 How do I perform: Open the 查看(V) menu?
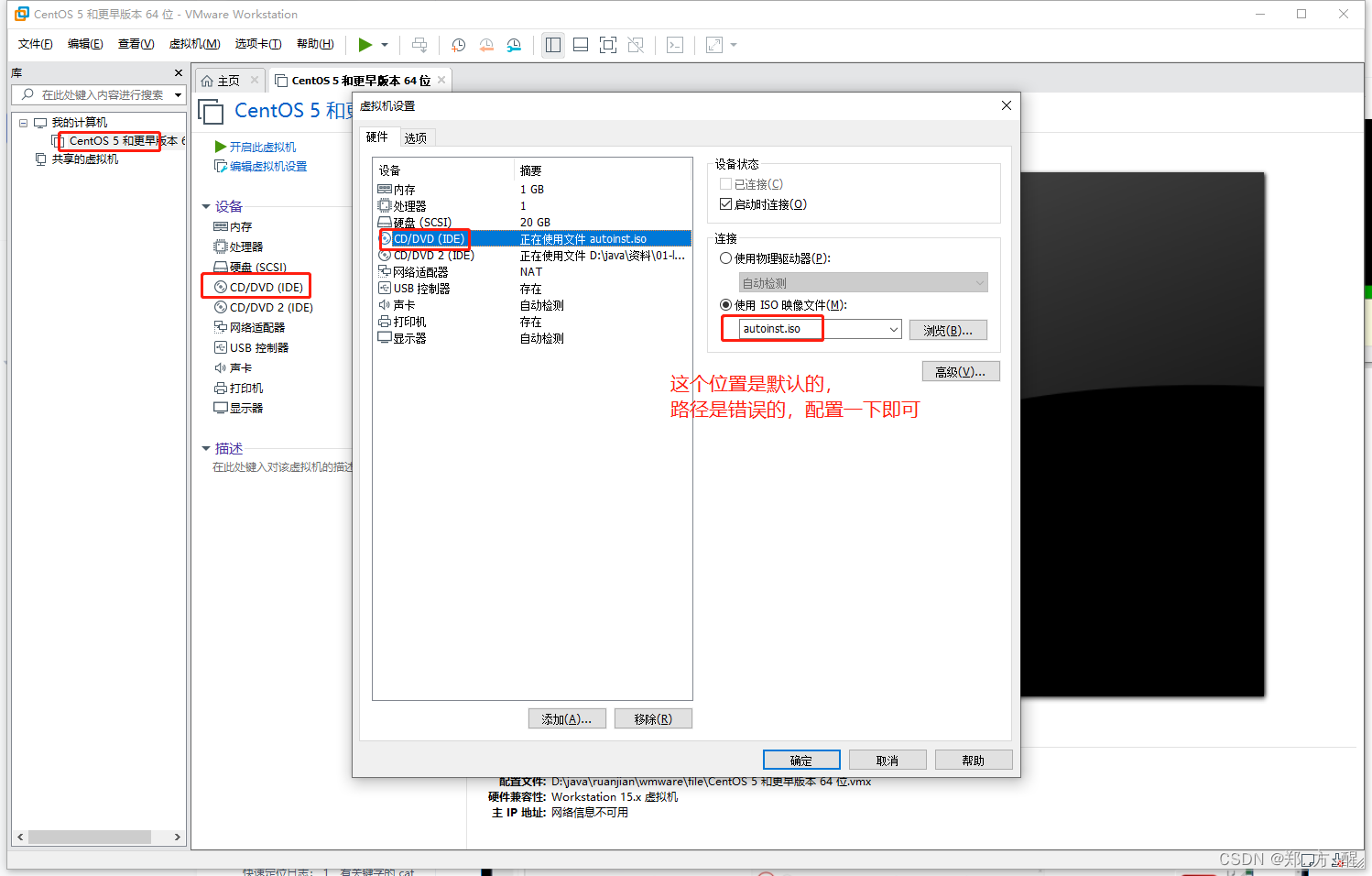point(136,44)
